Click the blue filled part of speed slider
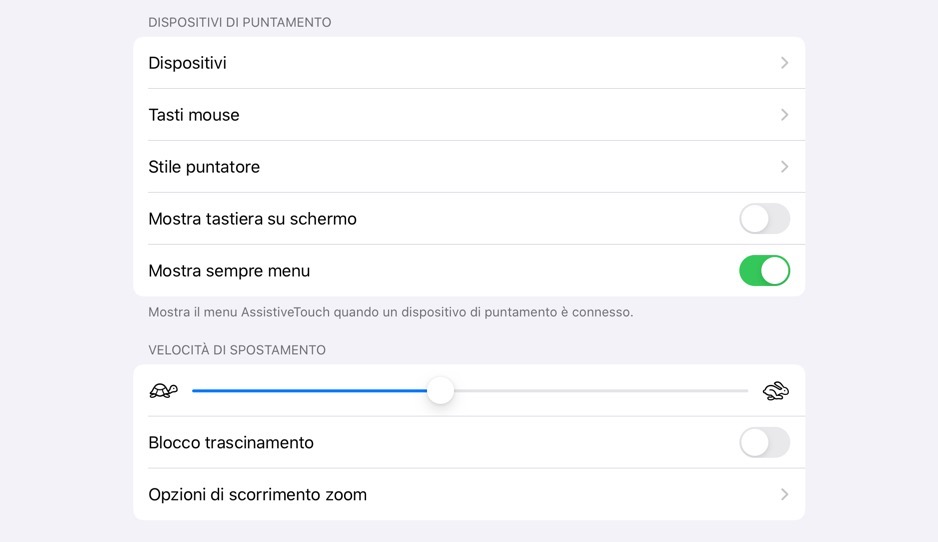This screenshot has width=938, height=542. point(310,391)
